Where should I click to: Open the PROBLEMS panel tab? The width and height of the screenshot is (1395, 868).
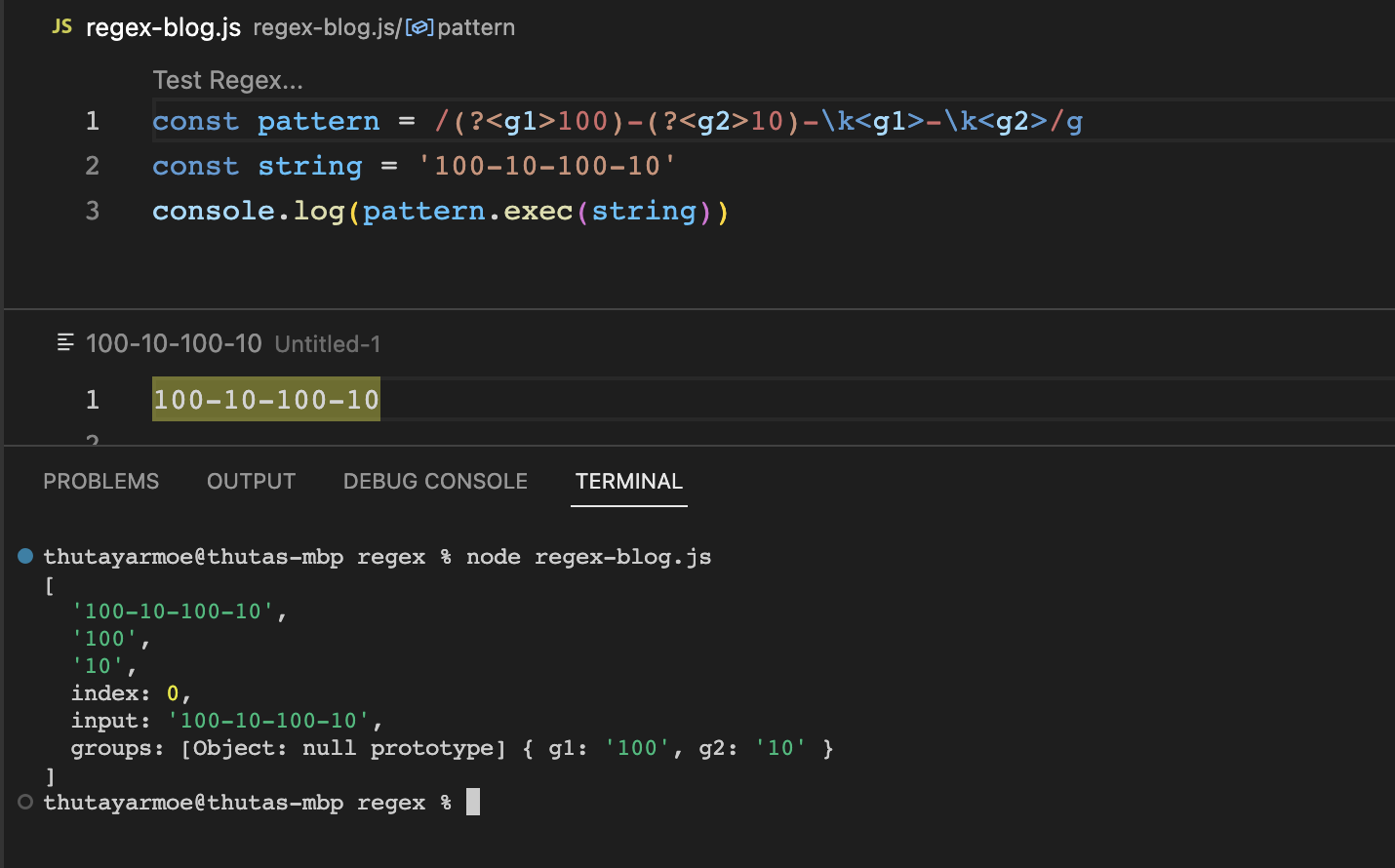100,481
